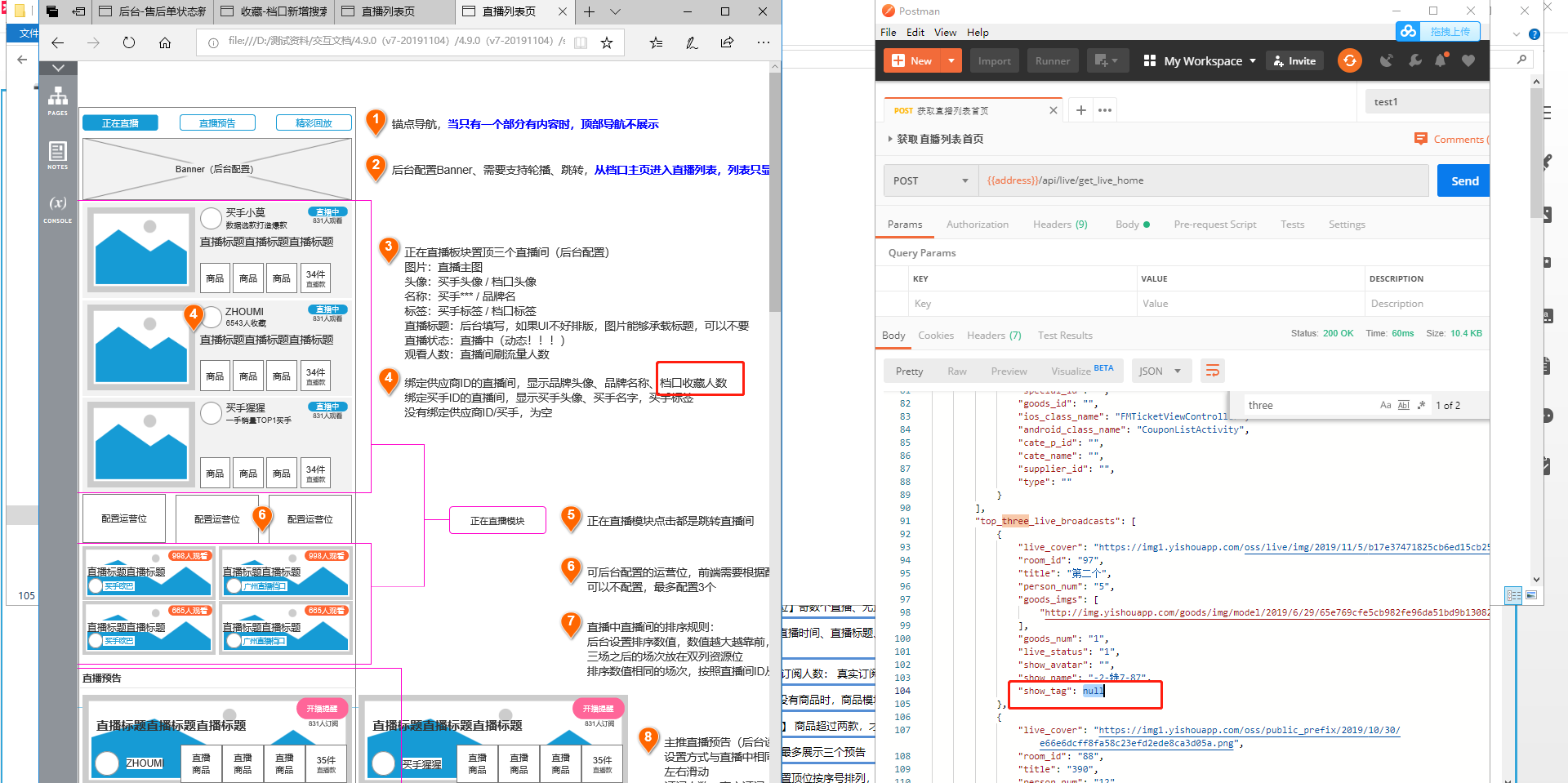Screen dimensions: 1568x783
Task: Open Edge settings and more menu
Action: [x=763, y=42]
